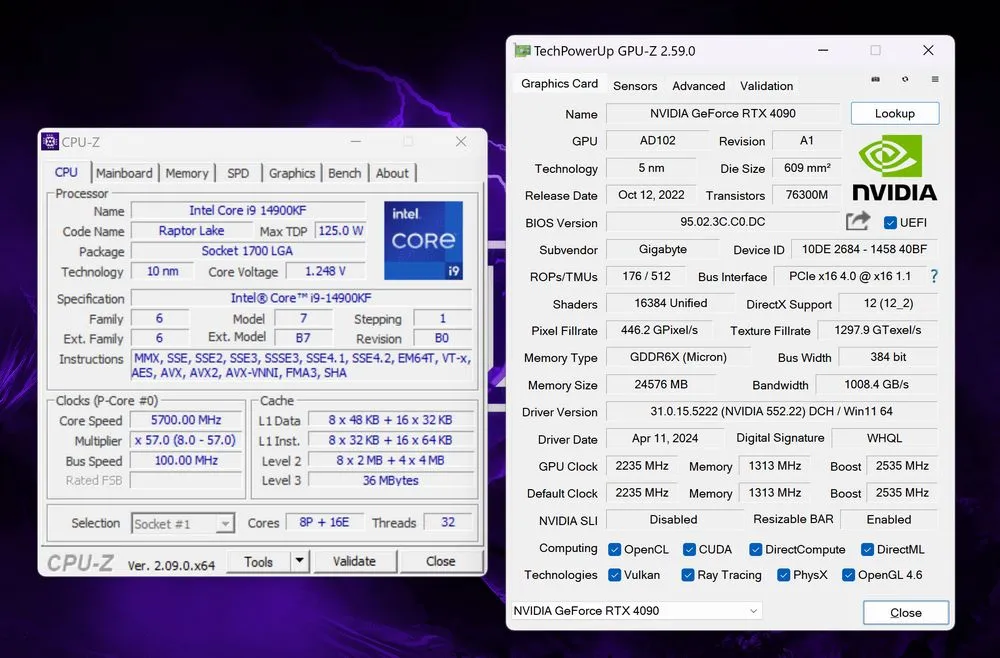Click the Driver Version field in GPU-Z
The image size is (1000, 658).
771,411
